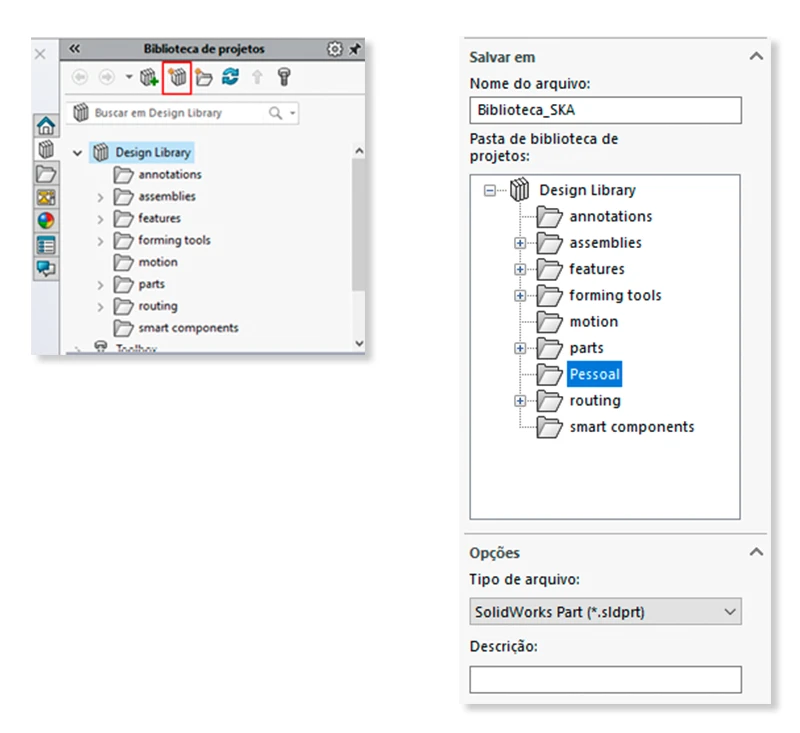800x733 pixels.
Task: Click the Add File Location icon
Action: 177,78
